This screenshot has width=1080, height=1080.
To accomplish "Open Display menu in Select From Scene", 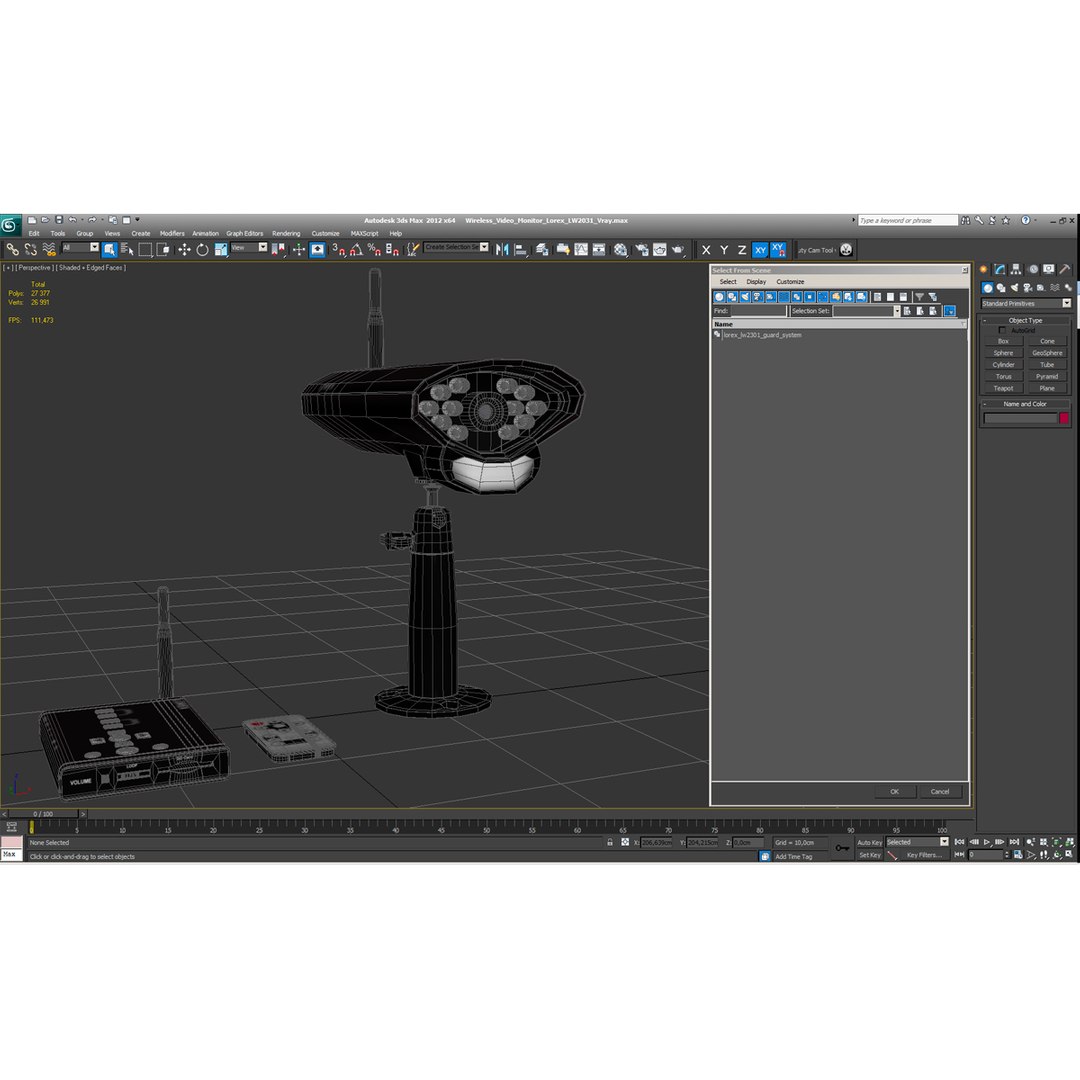I will tap(756, 282).
